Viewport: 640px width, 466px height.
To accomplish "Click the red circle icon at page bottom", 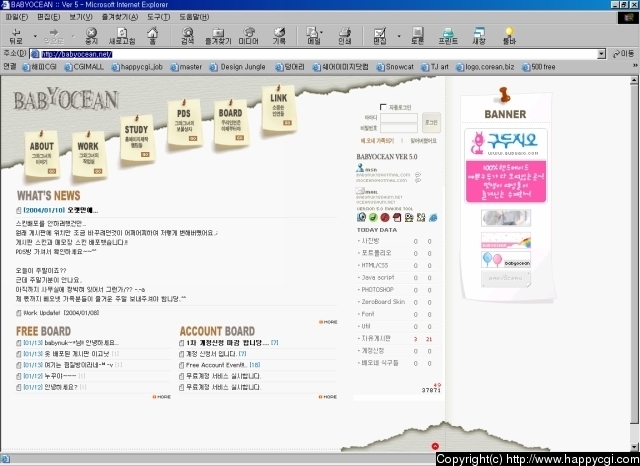I will (x=435, y=446).
